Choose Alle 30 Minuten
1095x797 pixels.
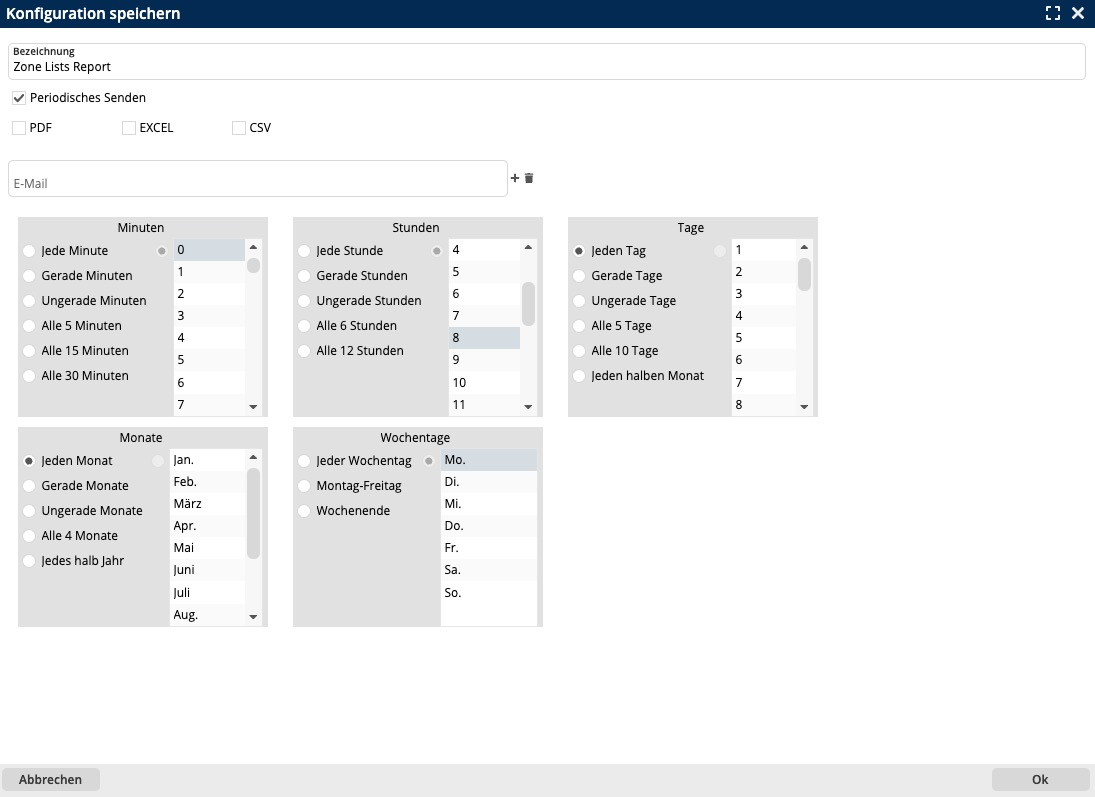coord(29,376)
